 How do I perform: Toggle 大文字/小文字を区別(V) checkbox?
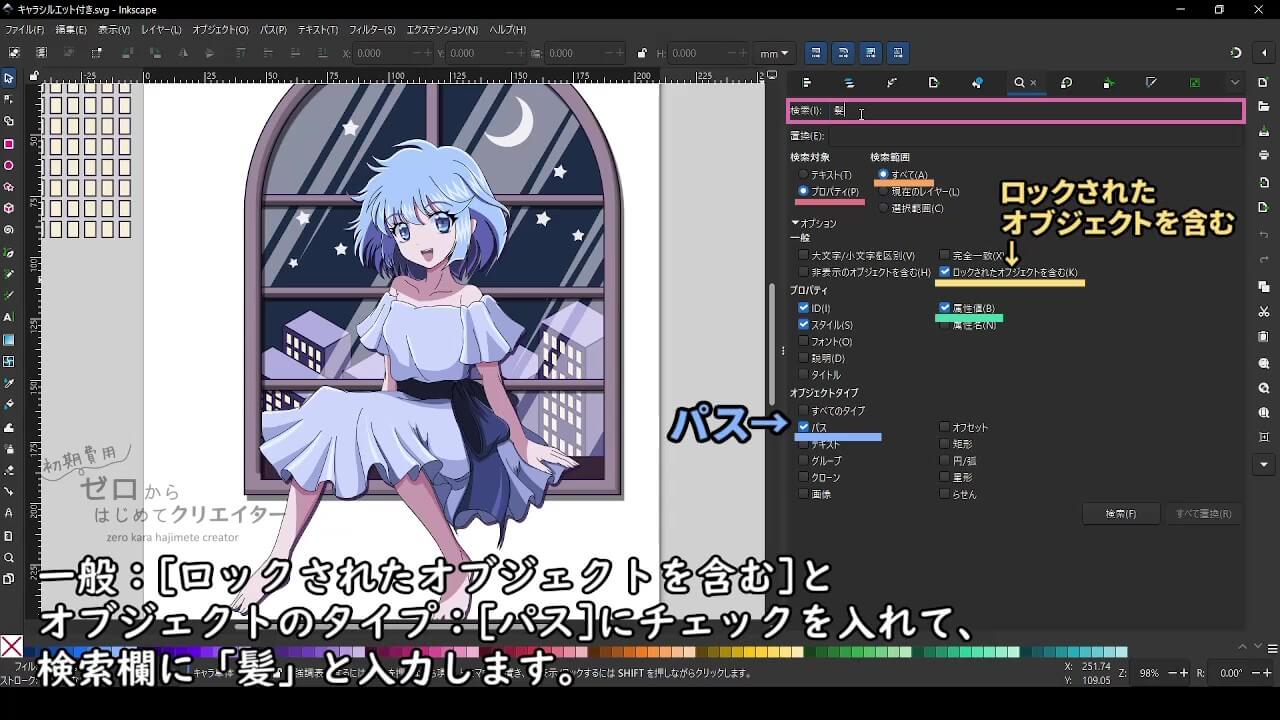pyautogui.click(x=803, y=256)
